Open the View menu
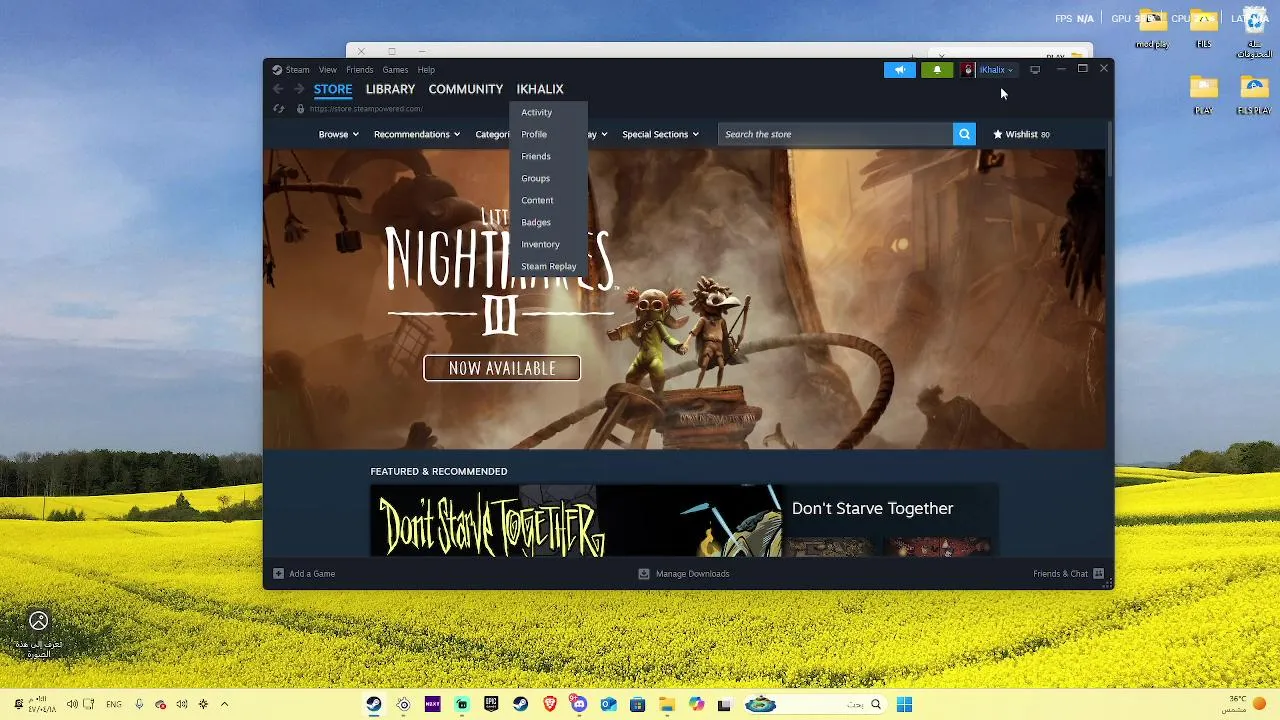The height and width of the screenshot is (720, 1280). [x=328, y=70]
